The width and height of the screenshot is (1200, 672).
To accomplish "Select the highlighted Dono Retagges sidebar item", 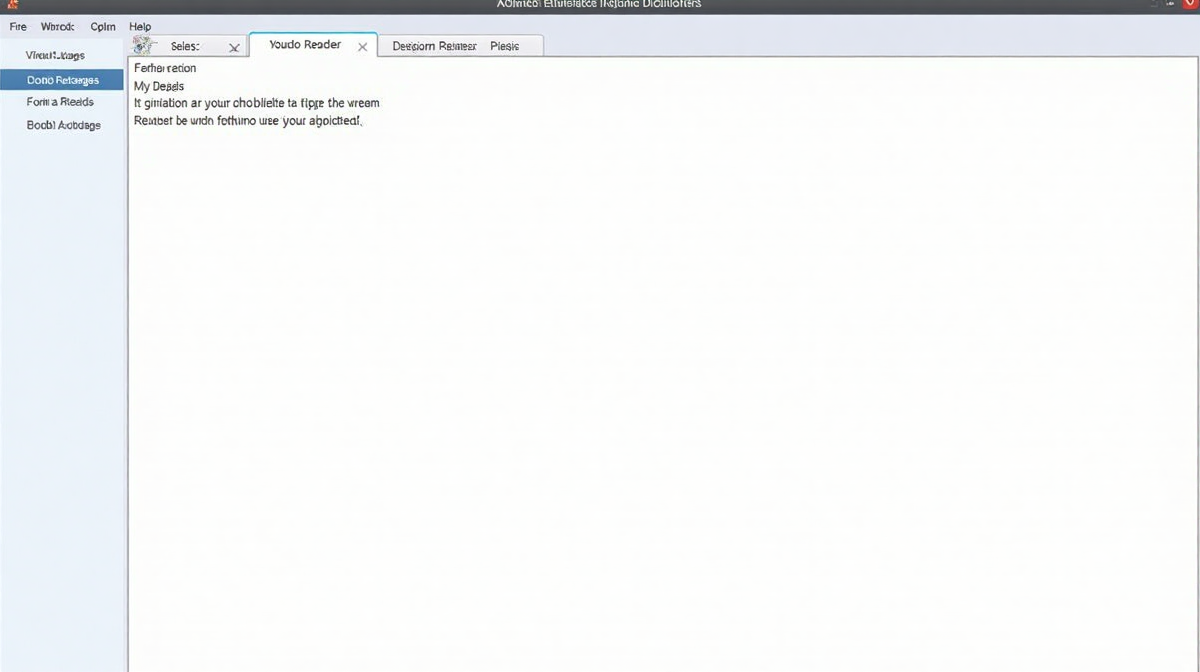I will 62,80.
